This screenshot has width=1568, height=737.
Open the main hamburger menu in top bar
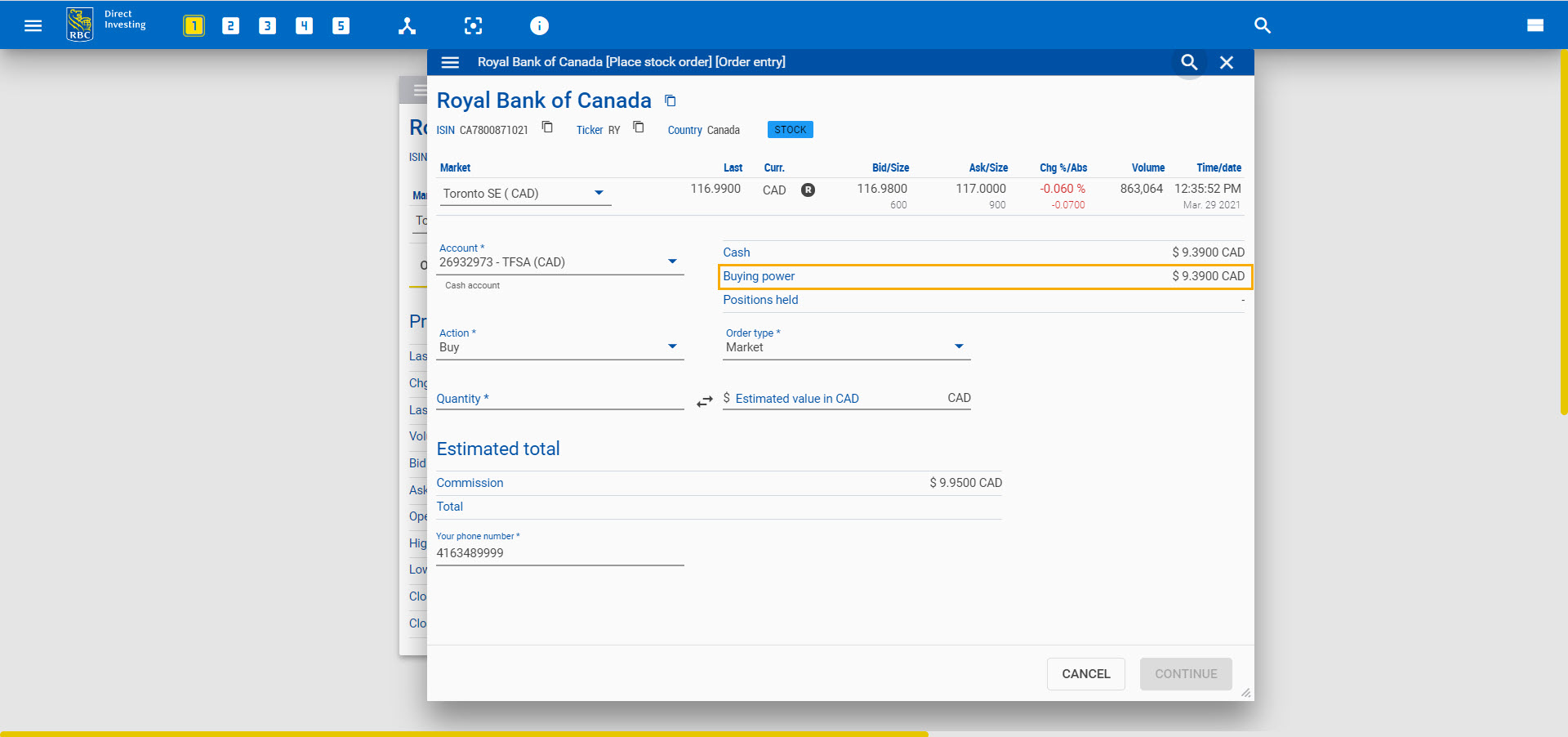[x=33, y=25]
